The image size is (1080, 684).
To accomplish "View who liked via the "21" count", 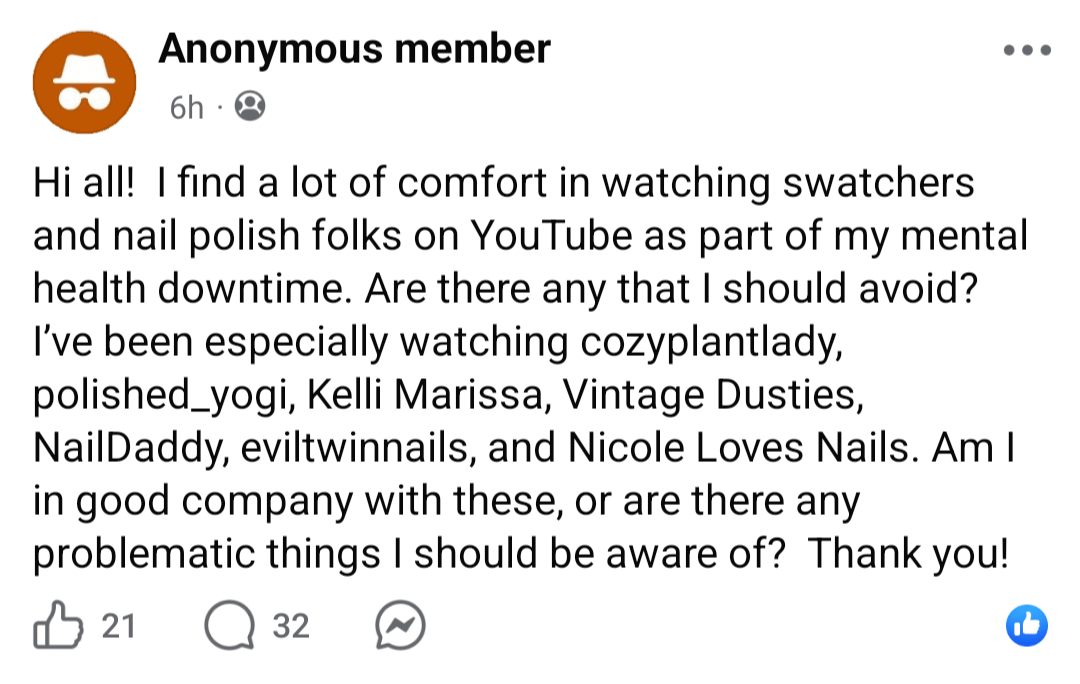I will click(119, 626).
